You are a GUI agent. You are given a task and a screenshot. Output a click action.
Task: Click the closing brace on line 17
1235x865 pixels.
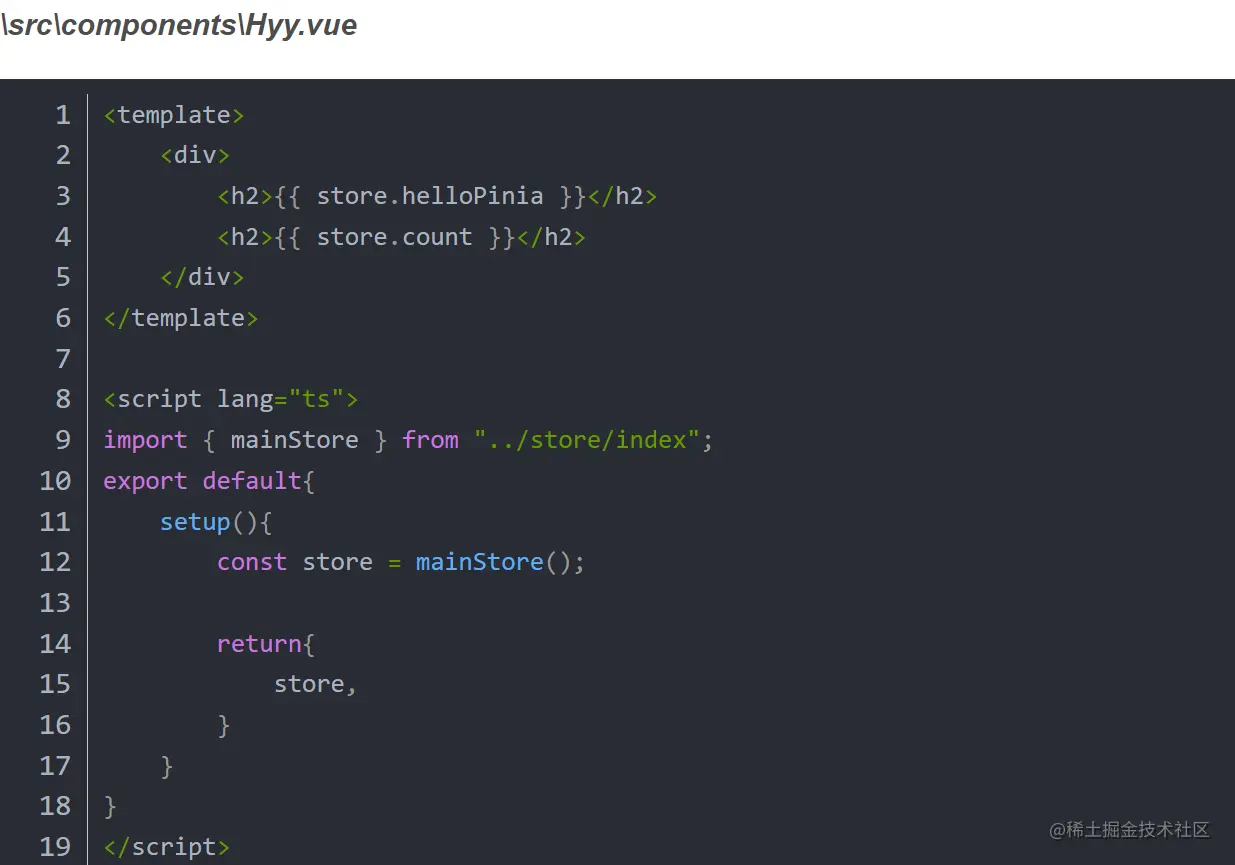(x=167, y=766)
